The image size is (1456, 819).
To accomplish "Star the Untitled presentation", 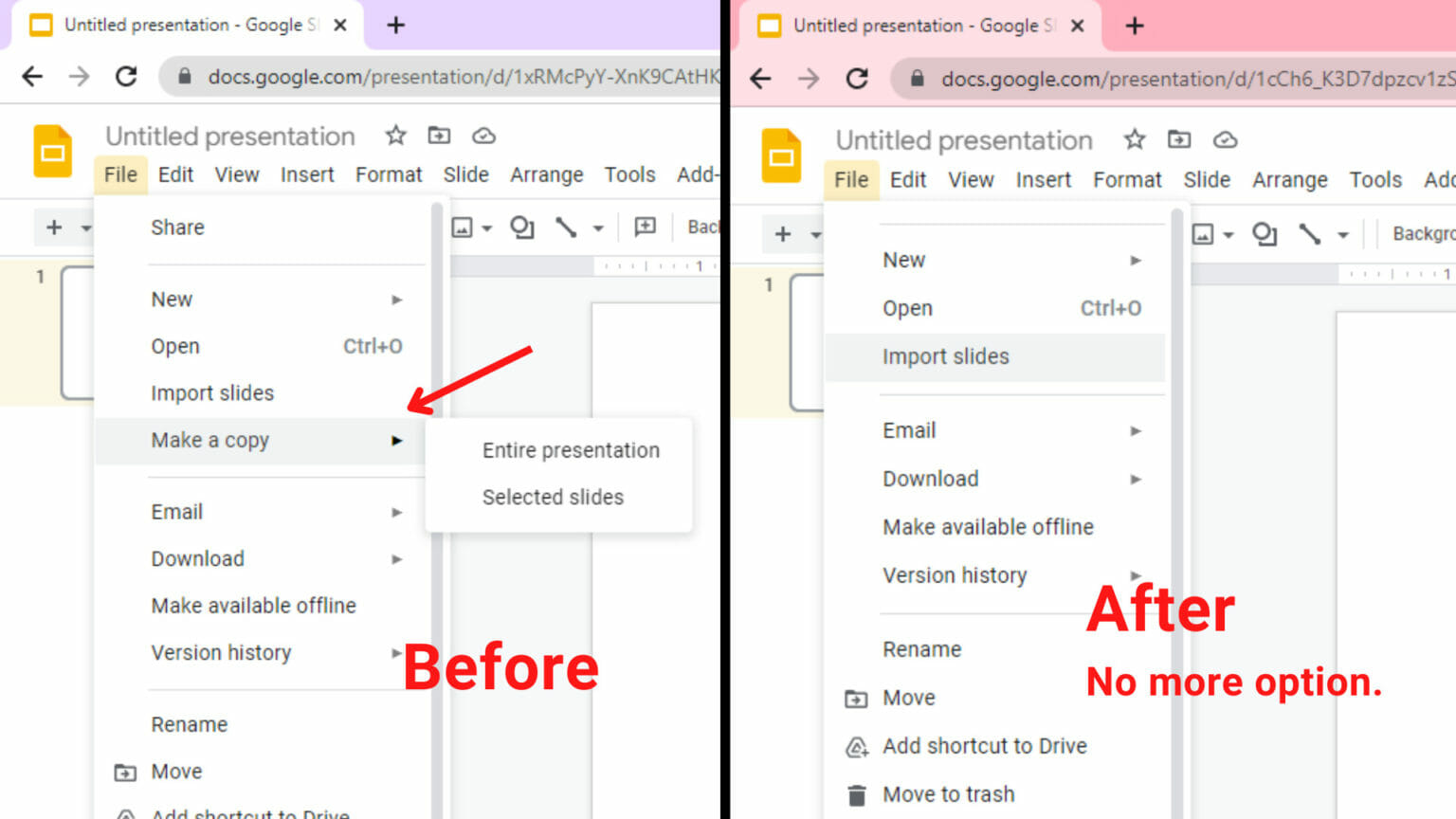I will pos(395,136).
